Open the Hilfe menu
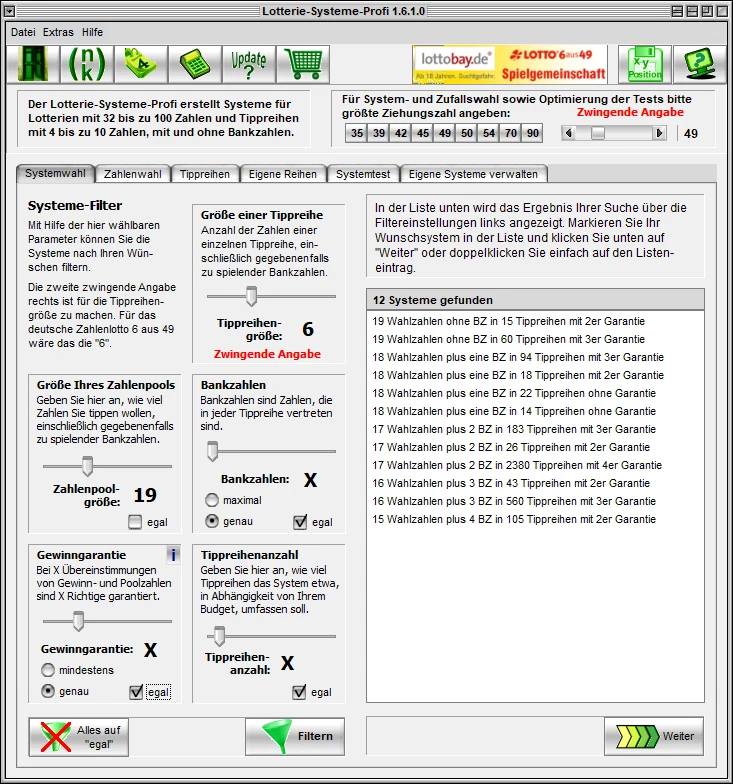Viewport: 733px width, 784px height. tap(92, 32)
